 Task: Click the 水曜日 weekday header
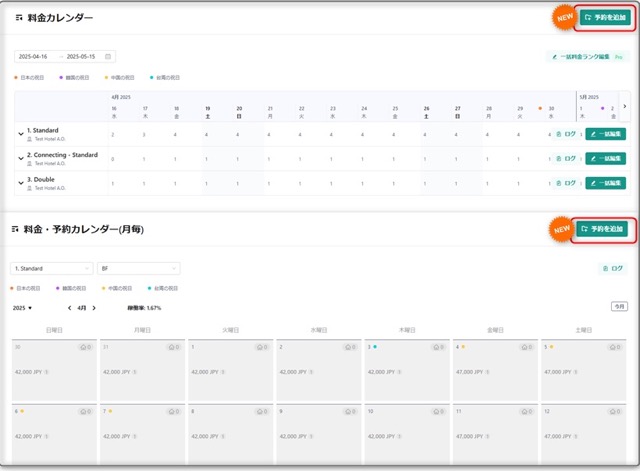319,330
